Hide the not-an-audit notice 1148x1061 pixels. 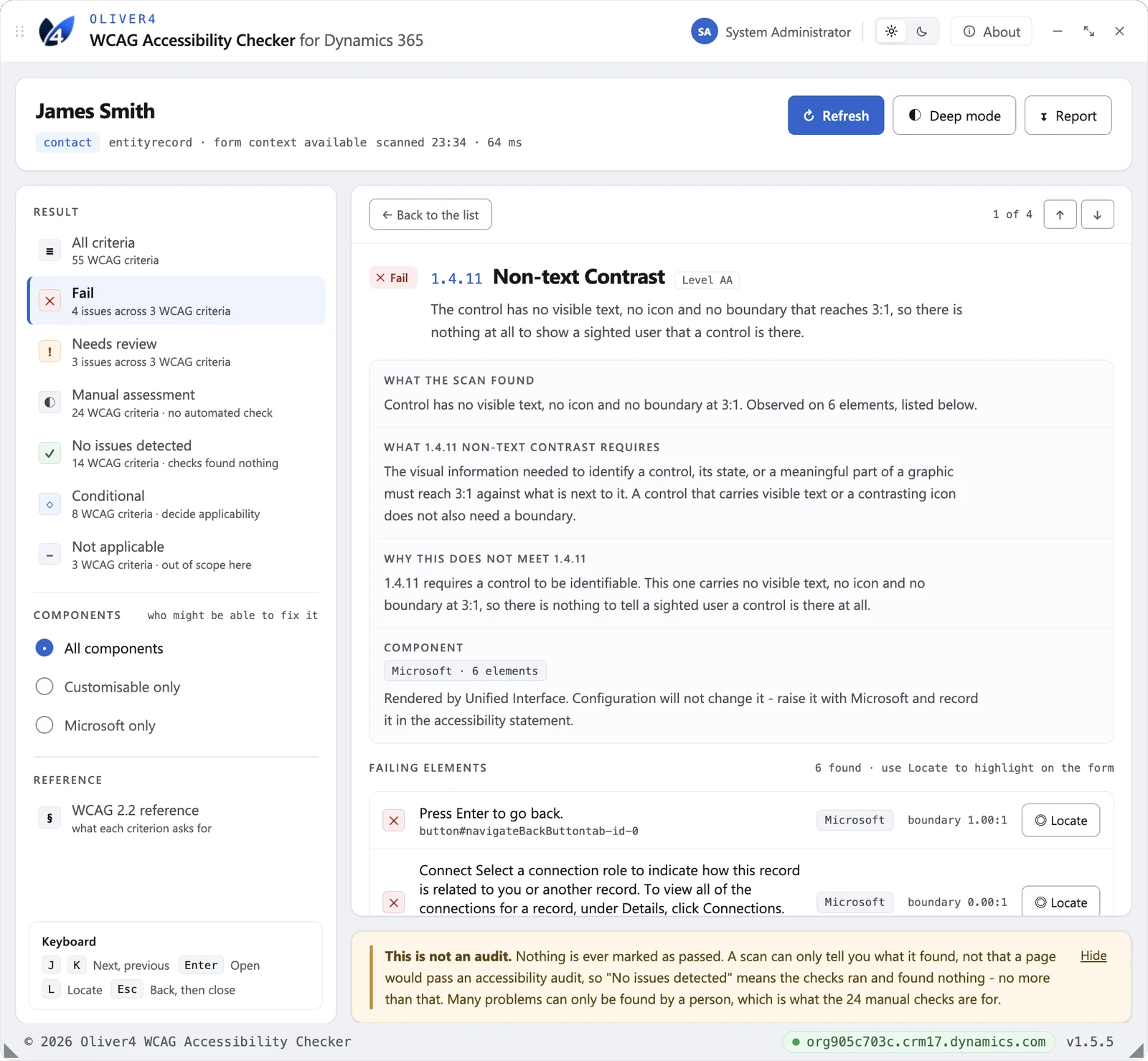(x=1093, y=956)
